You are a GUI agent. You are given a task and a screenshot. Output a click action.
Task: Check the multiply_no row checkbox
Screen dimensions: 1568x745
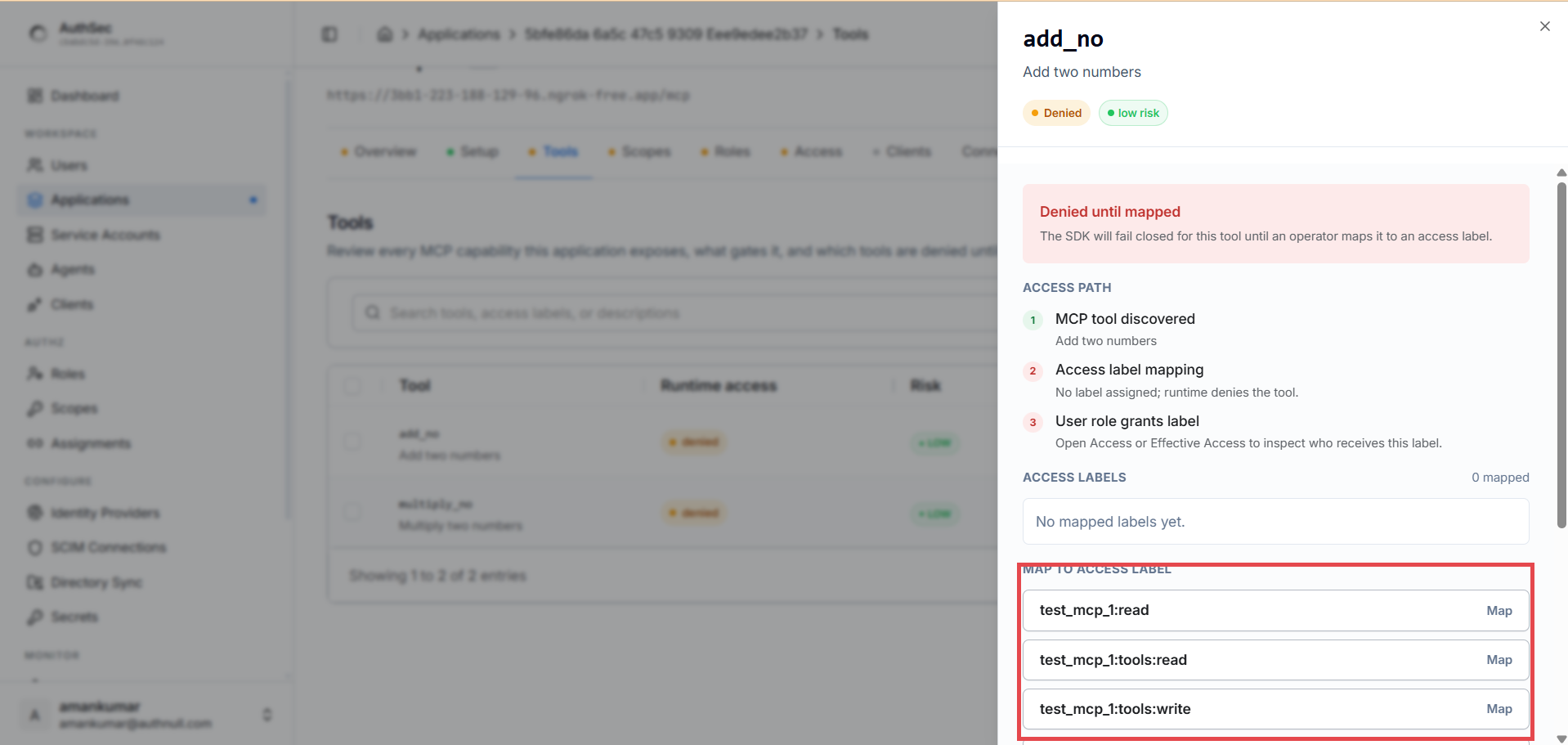click(x=352, y=513)
